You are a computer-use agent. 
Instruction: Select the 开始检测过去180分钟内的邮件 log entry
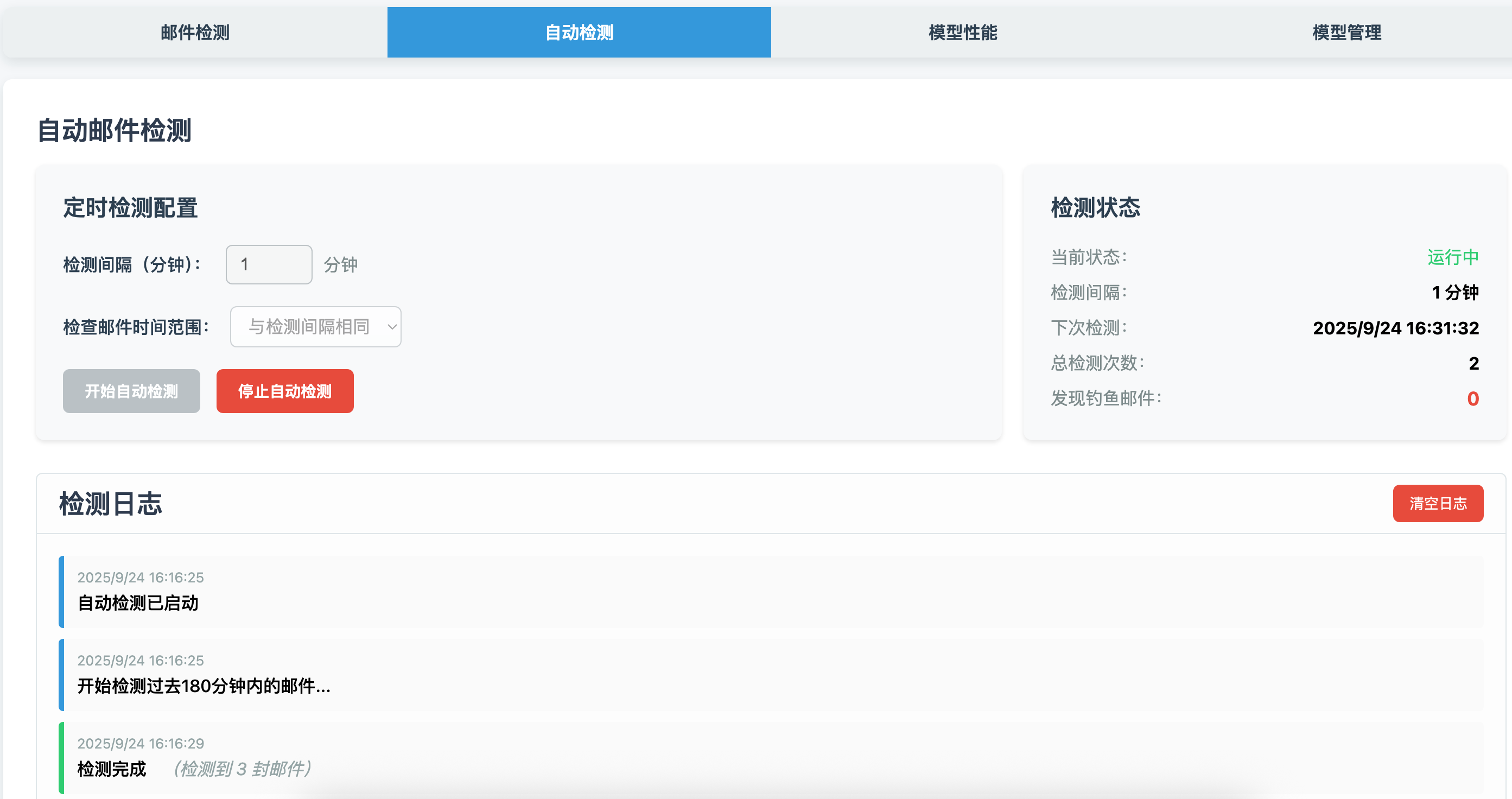click(771, 675)
